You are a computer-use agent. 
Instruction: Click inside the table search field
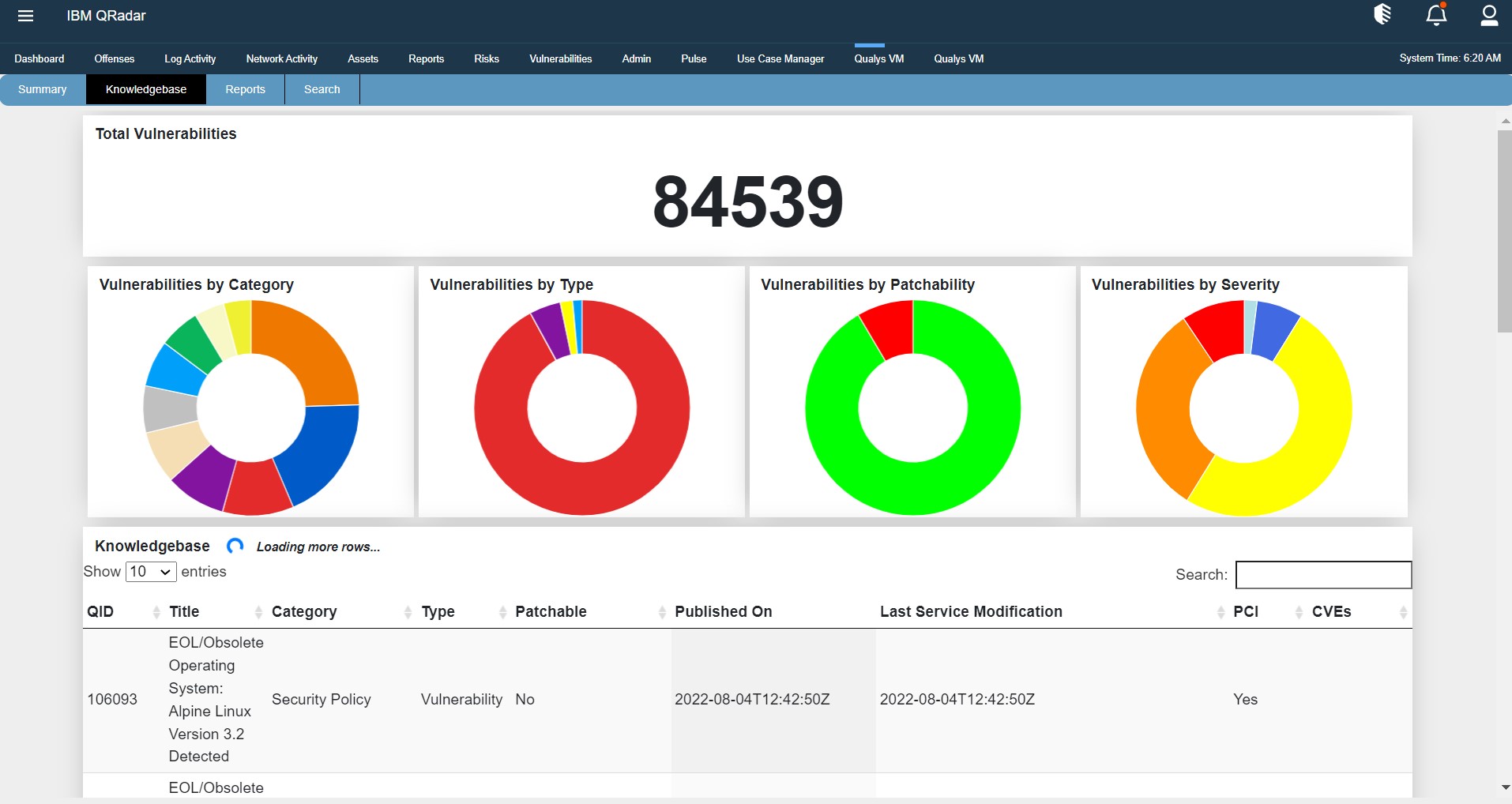1322,575
